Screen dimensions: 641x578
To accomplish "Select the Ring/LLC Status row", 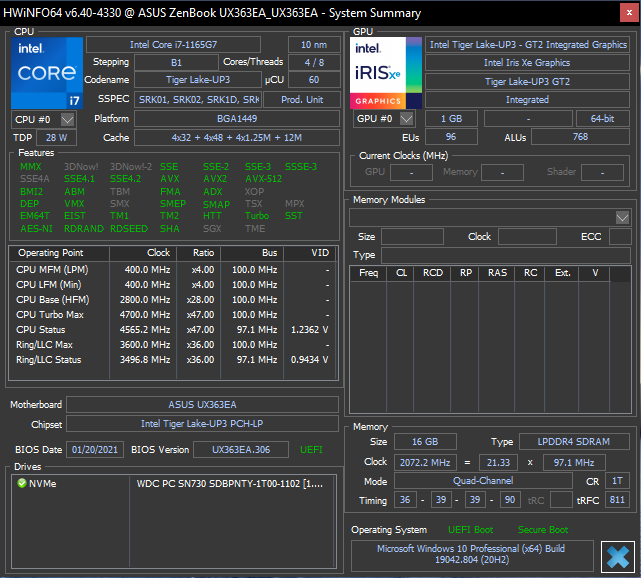I will [173, 360].
